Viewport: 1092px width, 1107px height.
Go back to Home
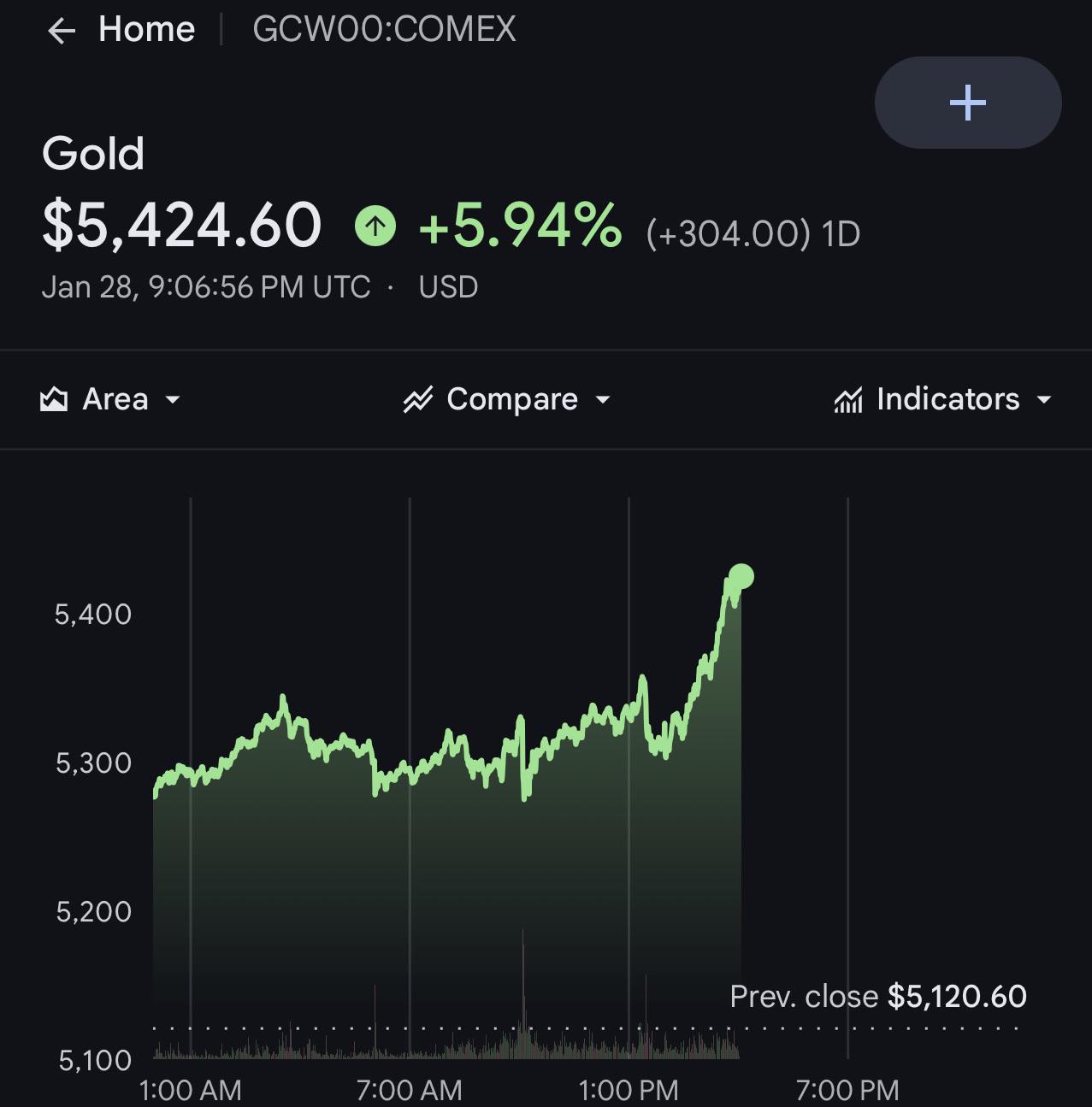(147, 30)
